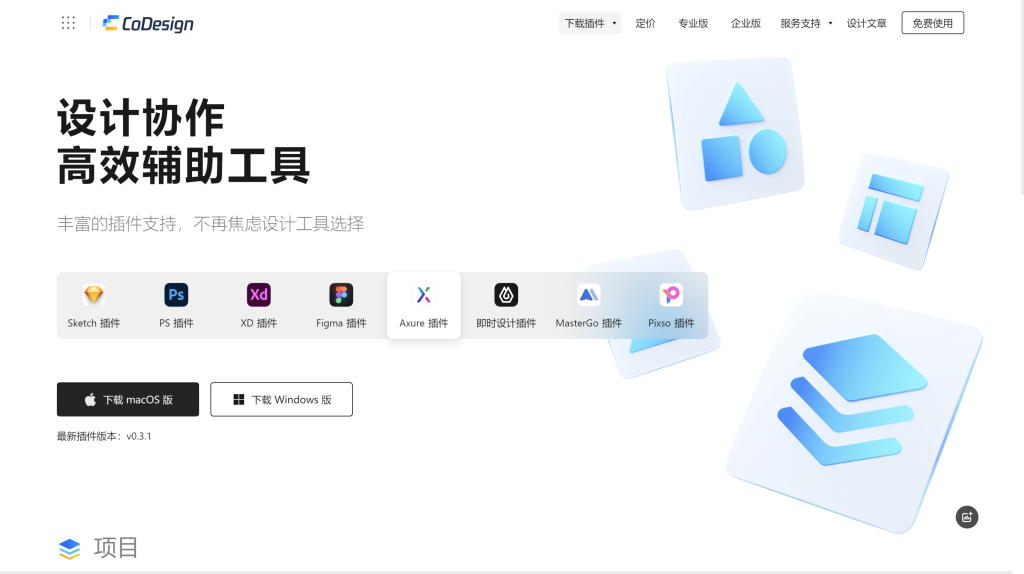Click the CoDesign logo
Viewport: 1024px width, 574px height.
148,23
